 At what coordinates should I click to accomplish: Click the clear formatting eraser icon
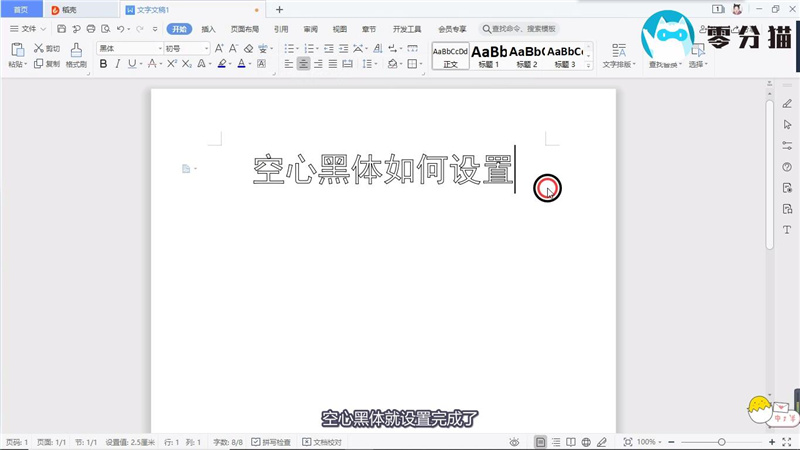(247, 48)
